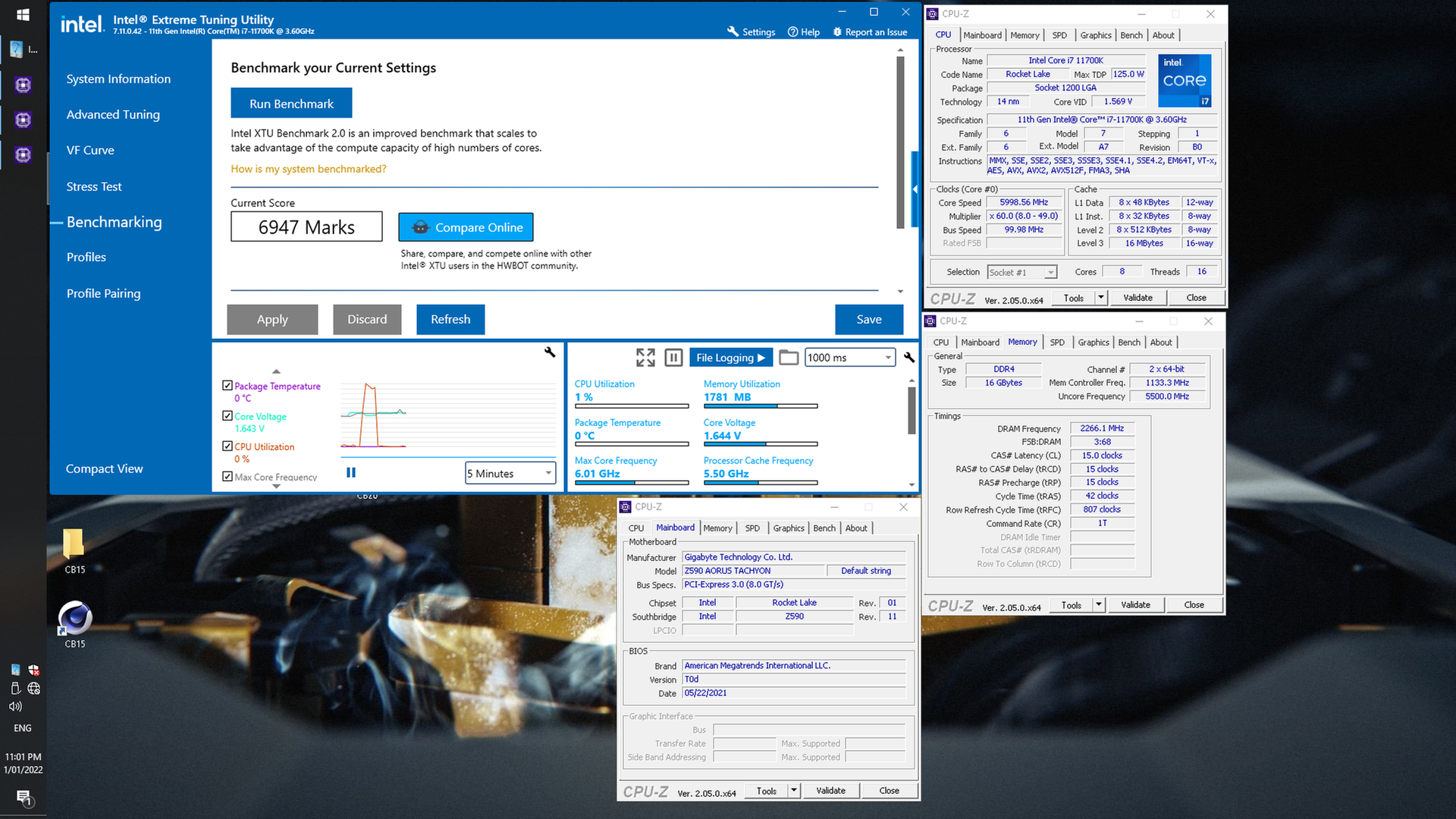Open Tools dropdown arrow in Memory tab window
Viewport: 1456px width, 819px height.
(1098, 605)
